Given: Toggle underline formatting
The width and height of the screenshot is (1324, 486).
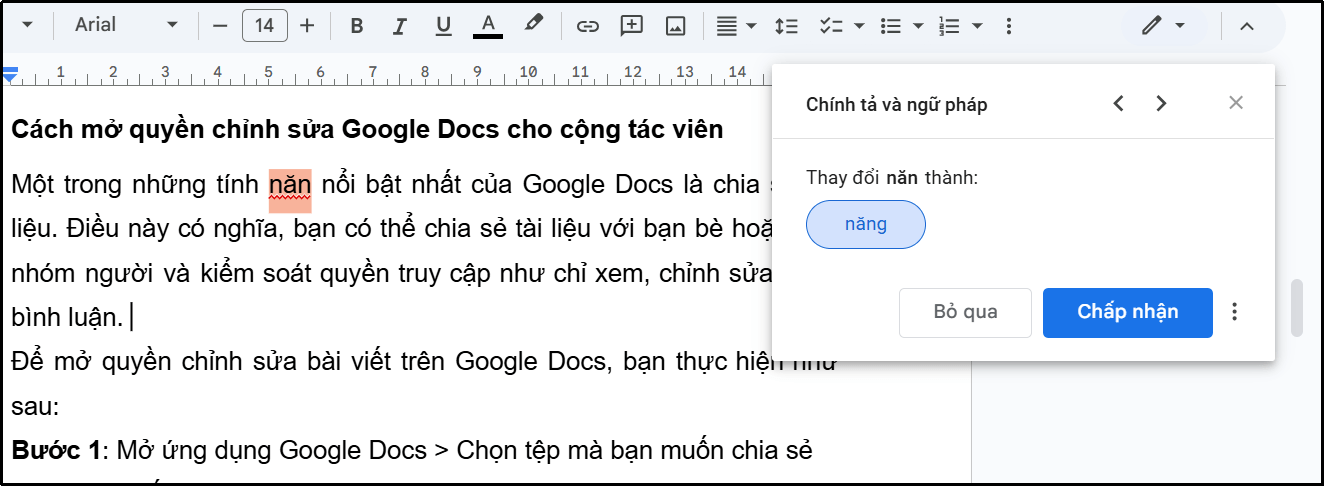Looking at the screenshot, I should click(x=444, y=26).
